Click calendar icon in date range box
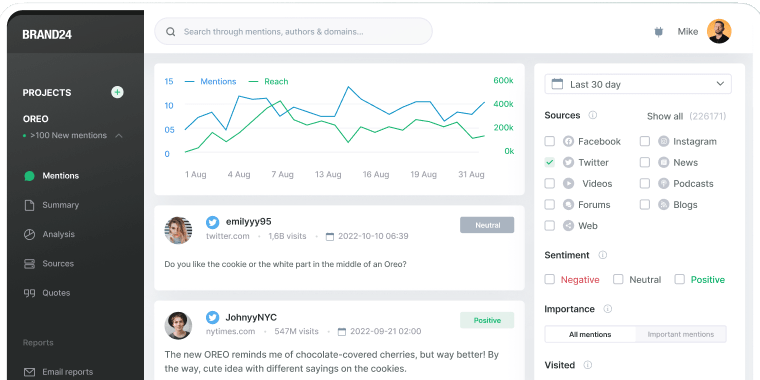The image size is (760, 380). coord(557,84)
